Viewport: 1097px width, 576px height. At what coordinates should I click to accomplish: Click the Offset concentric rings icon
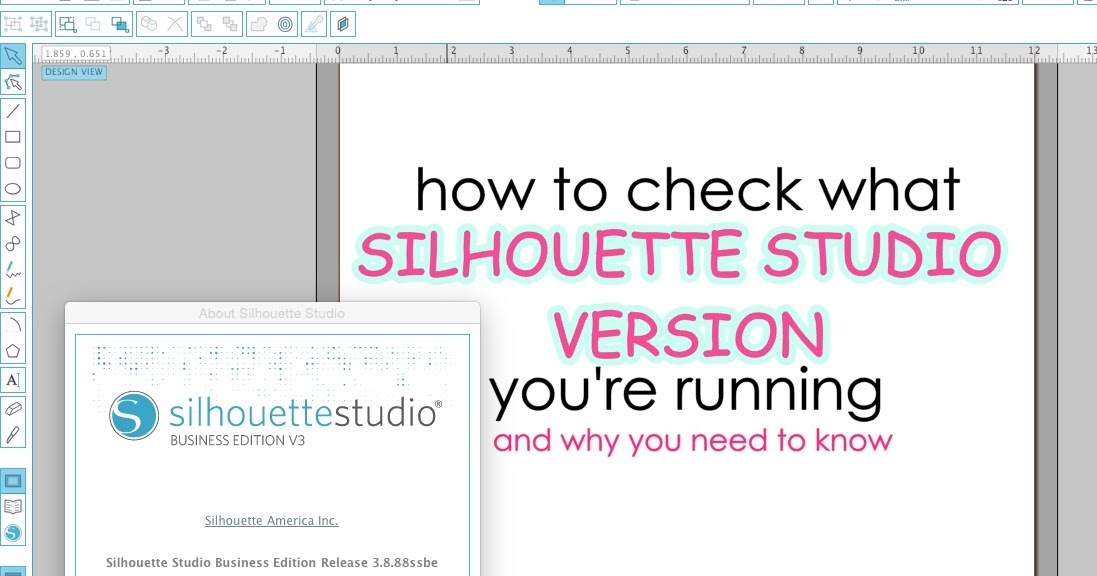tap(285, 24)
